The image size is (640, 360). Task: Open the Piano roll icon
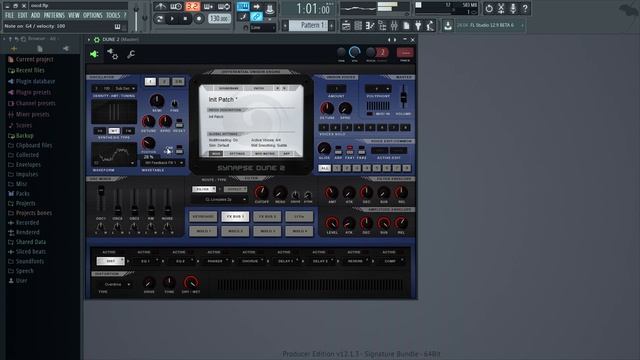click(370, 26)
